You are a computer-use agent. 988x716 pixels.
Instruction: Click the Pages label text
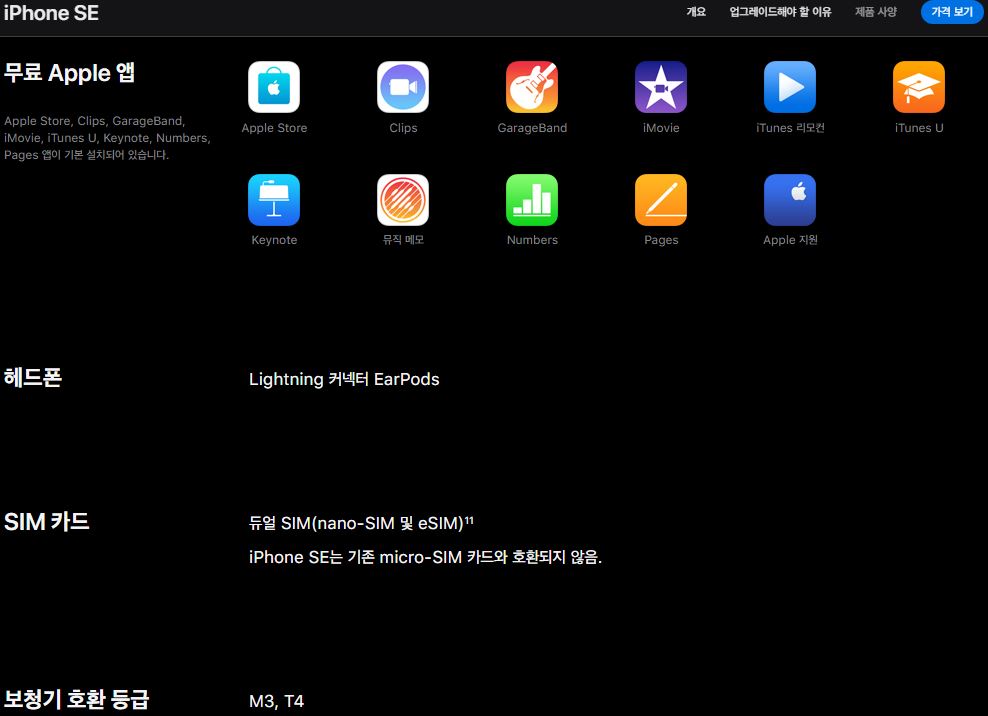click(661, 240)
